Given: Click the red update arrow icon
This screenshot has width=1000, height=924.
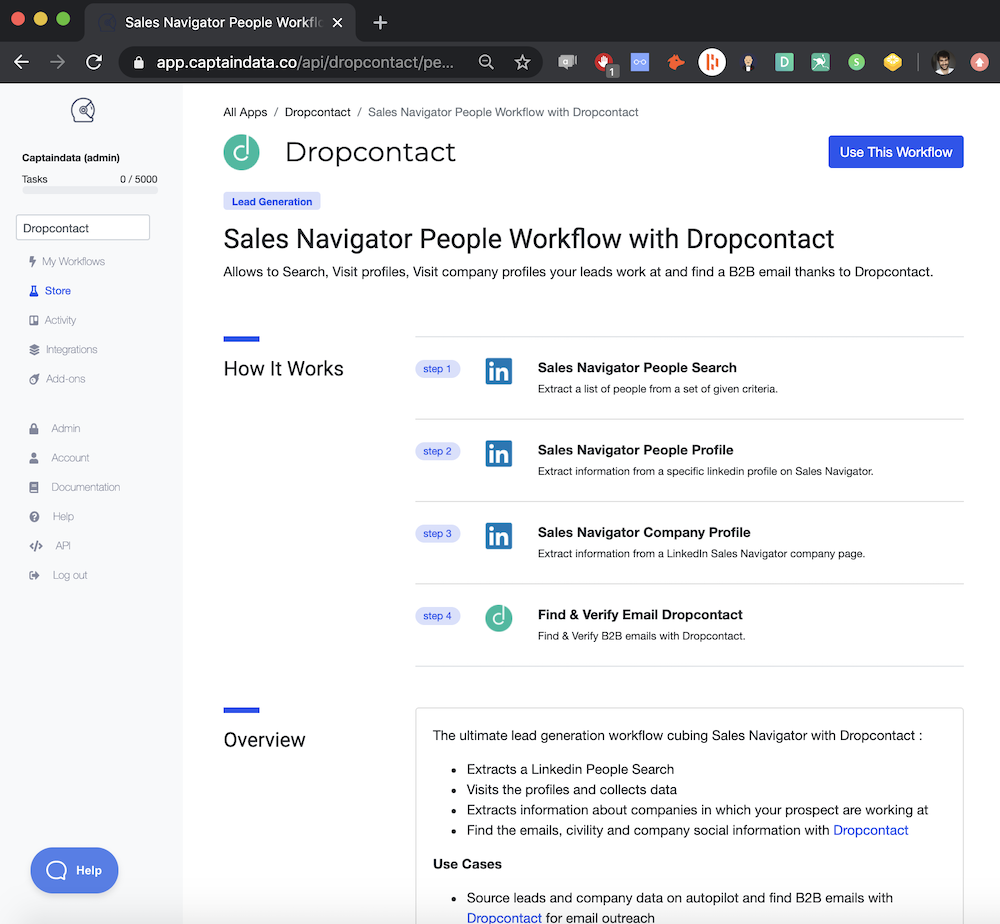Looking at the screenshot, I should tap(980, 62).
